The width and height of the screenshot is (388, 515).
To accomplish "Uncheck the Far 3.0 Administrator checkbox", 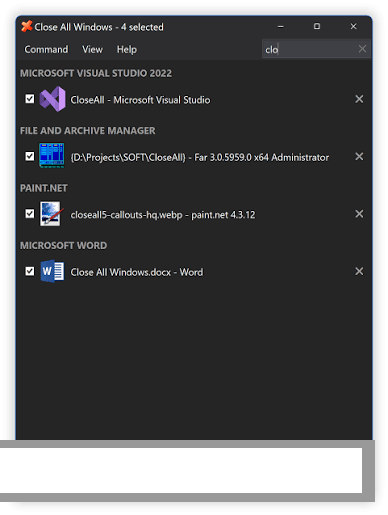I will [30, 156].
